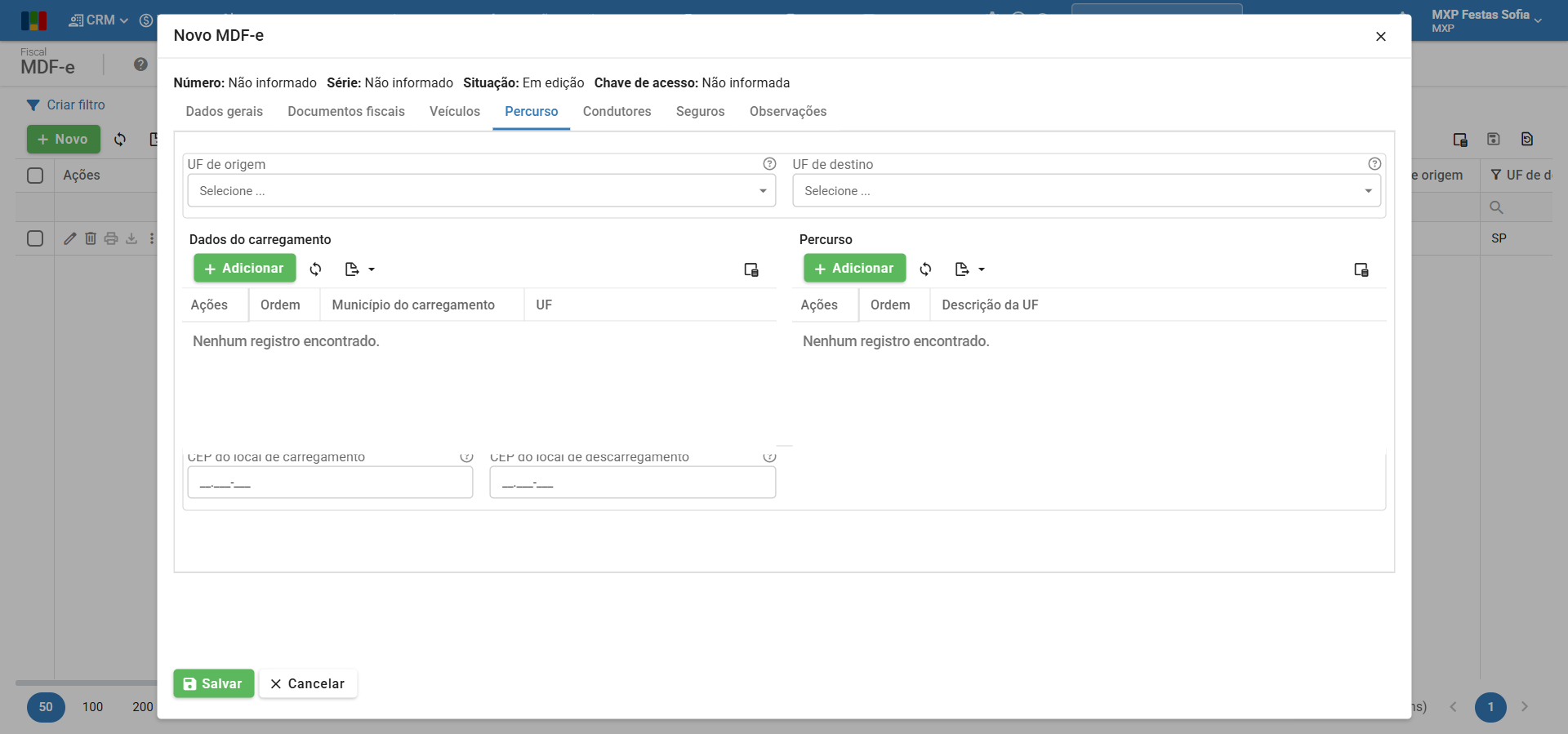
Task: Open column chooser in the Percurso grid
Action: [1361, 269]
